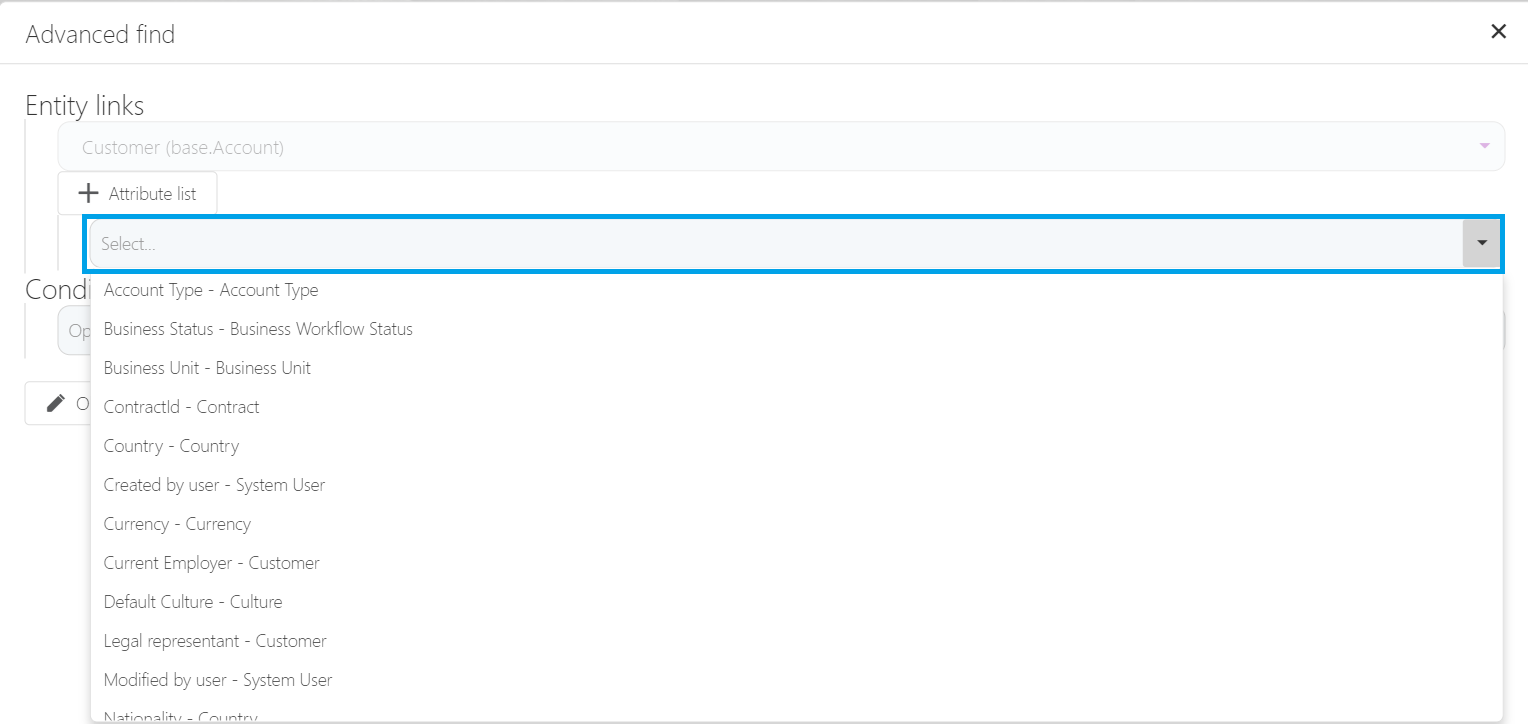Pick Legal representant - Customer entry
Screen dimensions: 1528x724
[215, 641]
